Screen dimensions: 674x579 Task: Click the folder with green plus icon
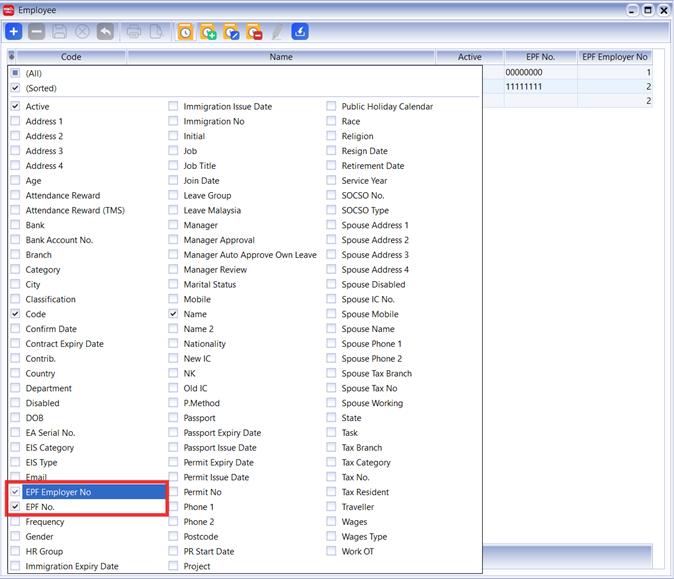(208, 32)
